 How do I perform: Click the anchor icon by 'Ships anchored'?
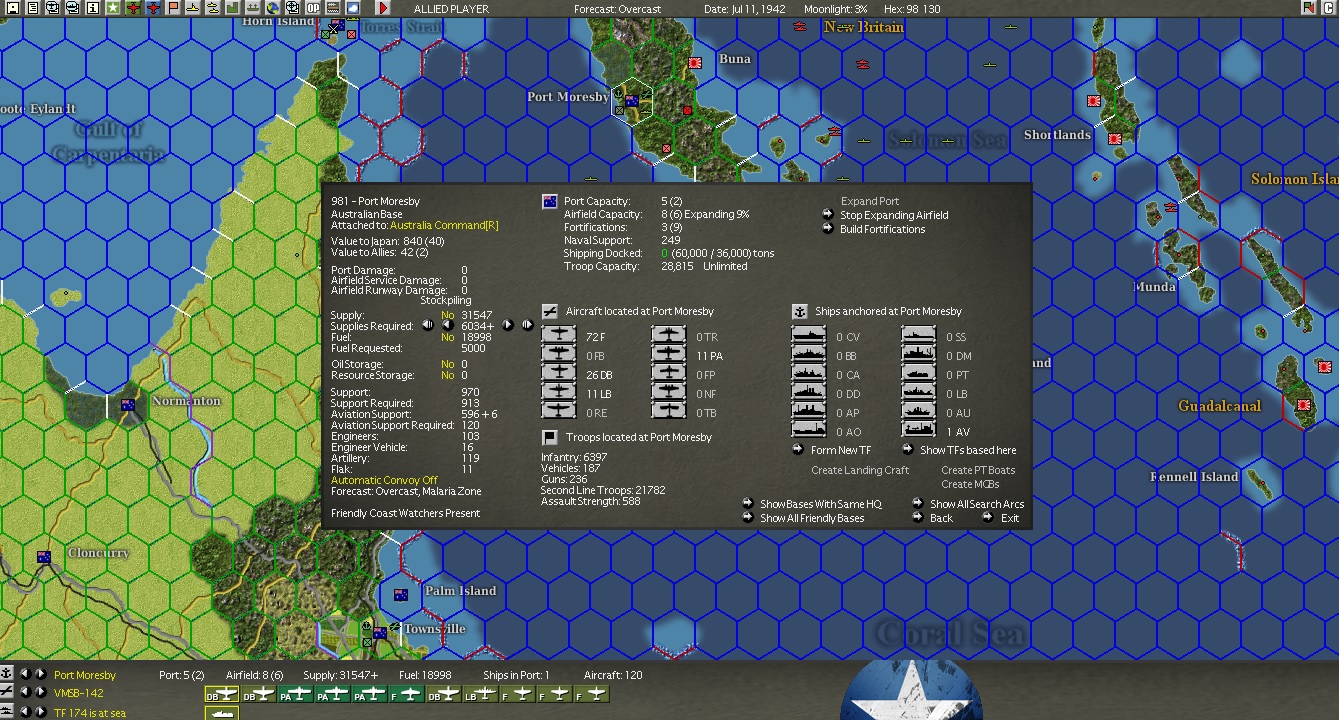(x=799, y=312)
